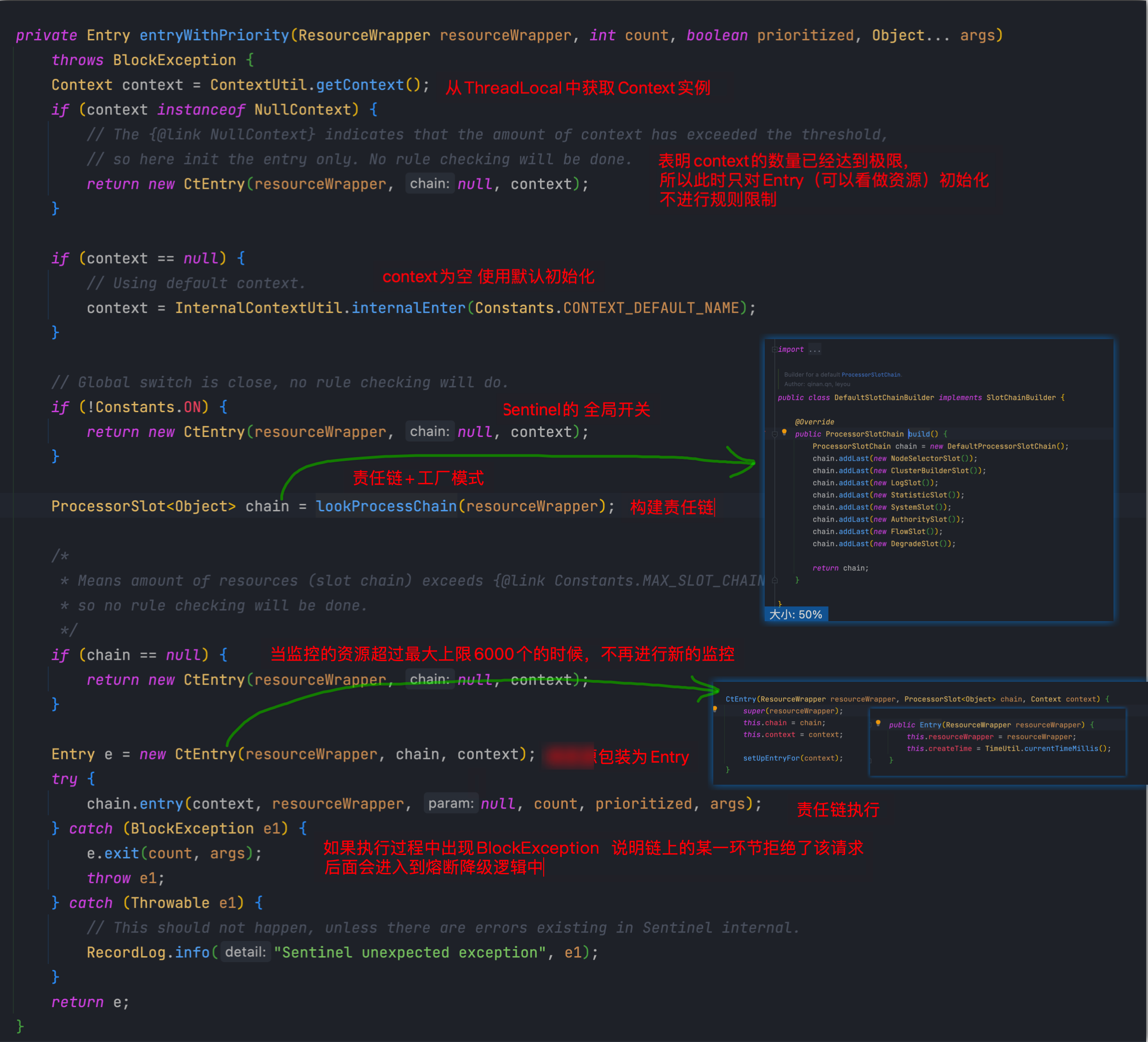Click the DefaultSlotChainBuilder class name

tap(884, 397)
